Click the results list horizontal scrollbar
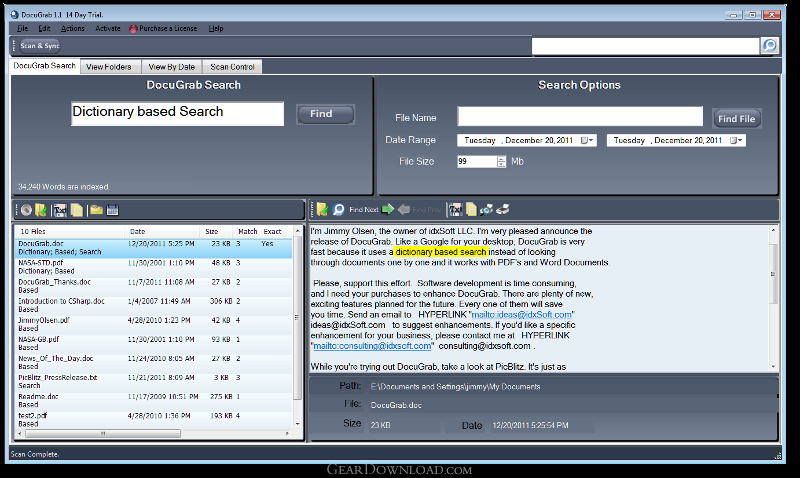Image resolution: width=800 pixels, height=478 pixels. [x=103, y=434]
